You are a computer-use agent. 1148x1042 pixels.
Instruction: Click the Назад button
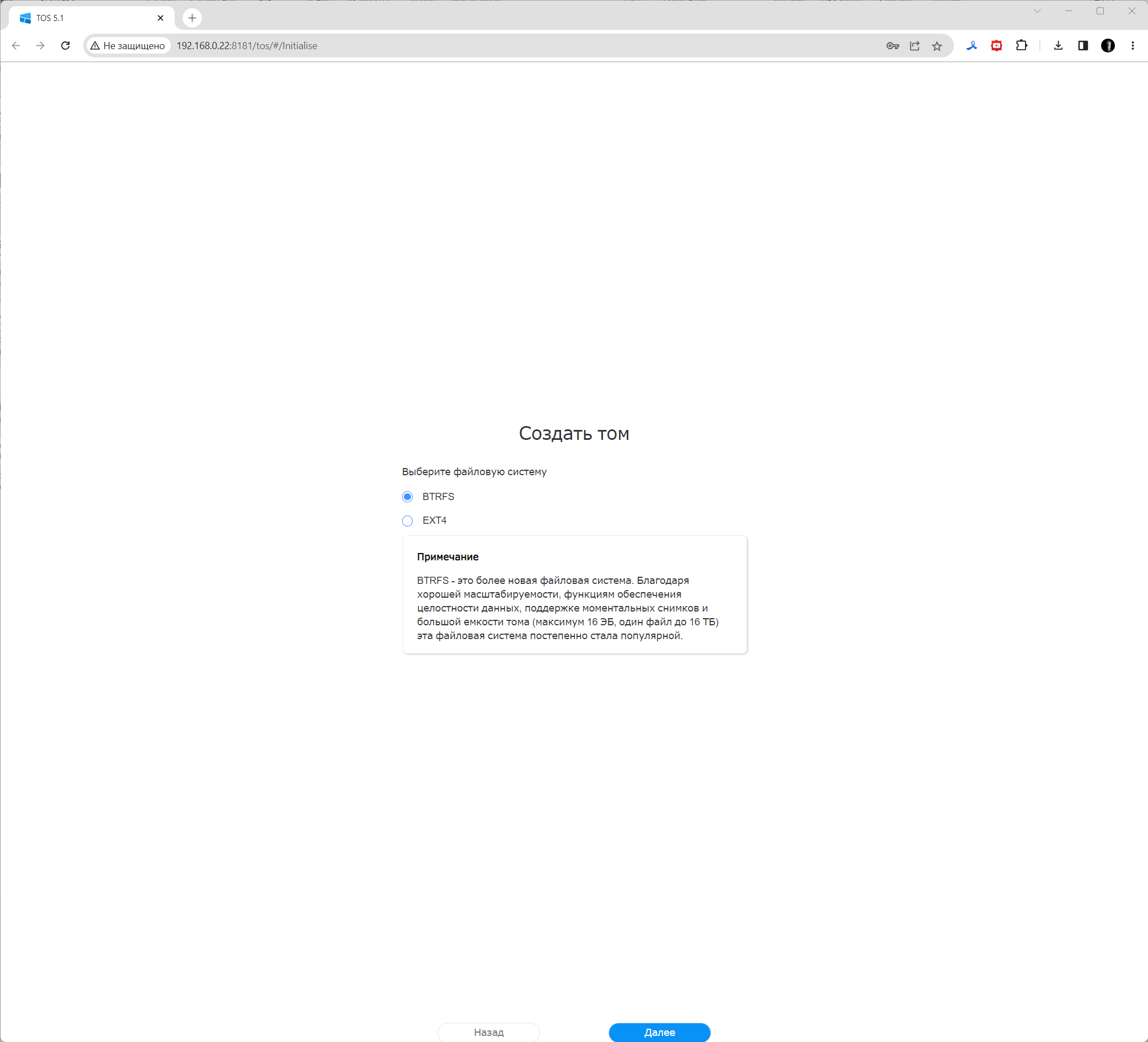pyautogui.click(x=488, y=1032)
